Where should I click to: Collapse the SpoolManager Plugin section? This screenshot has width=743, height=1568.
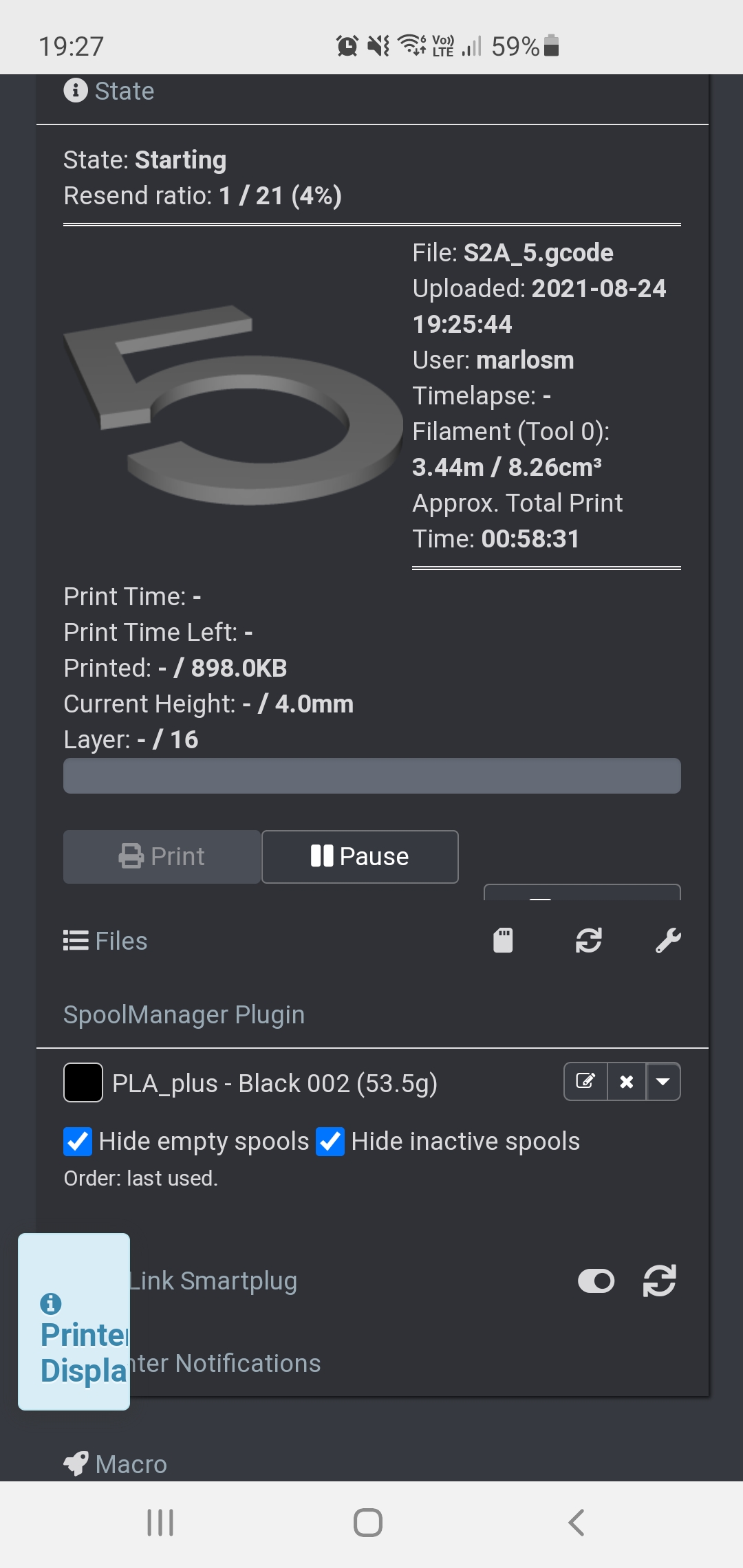pyautogui.click(x=183, y=1014)
